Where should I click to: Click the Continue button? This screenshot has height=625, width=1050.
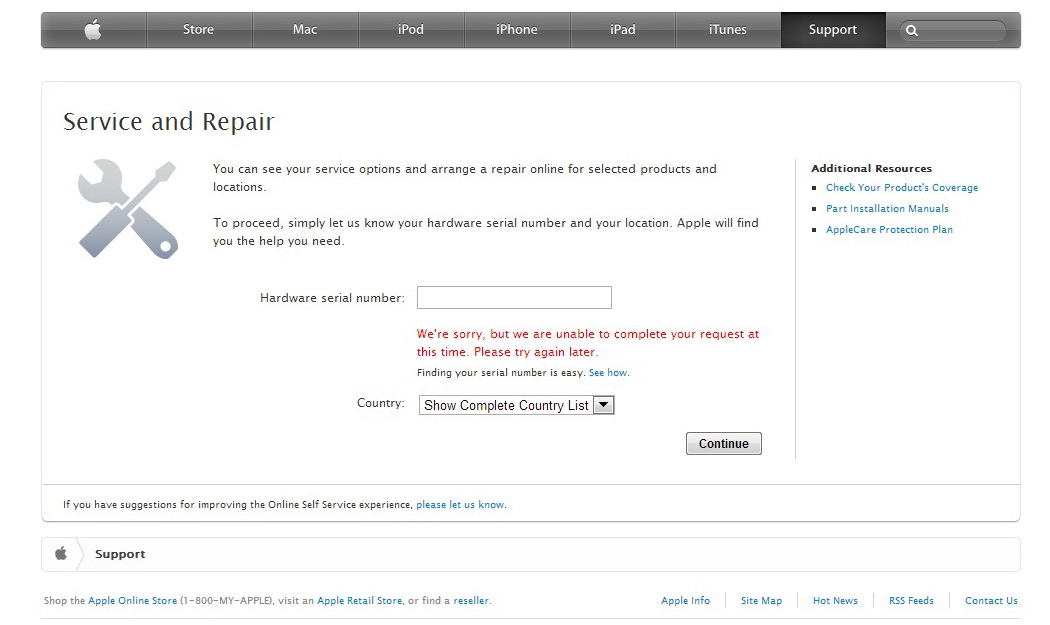[x=723, y=443]
